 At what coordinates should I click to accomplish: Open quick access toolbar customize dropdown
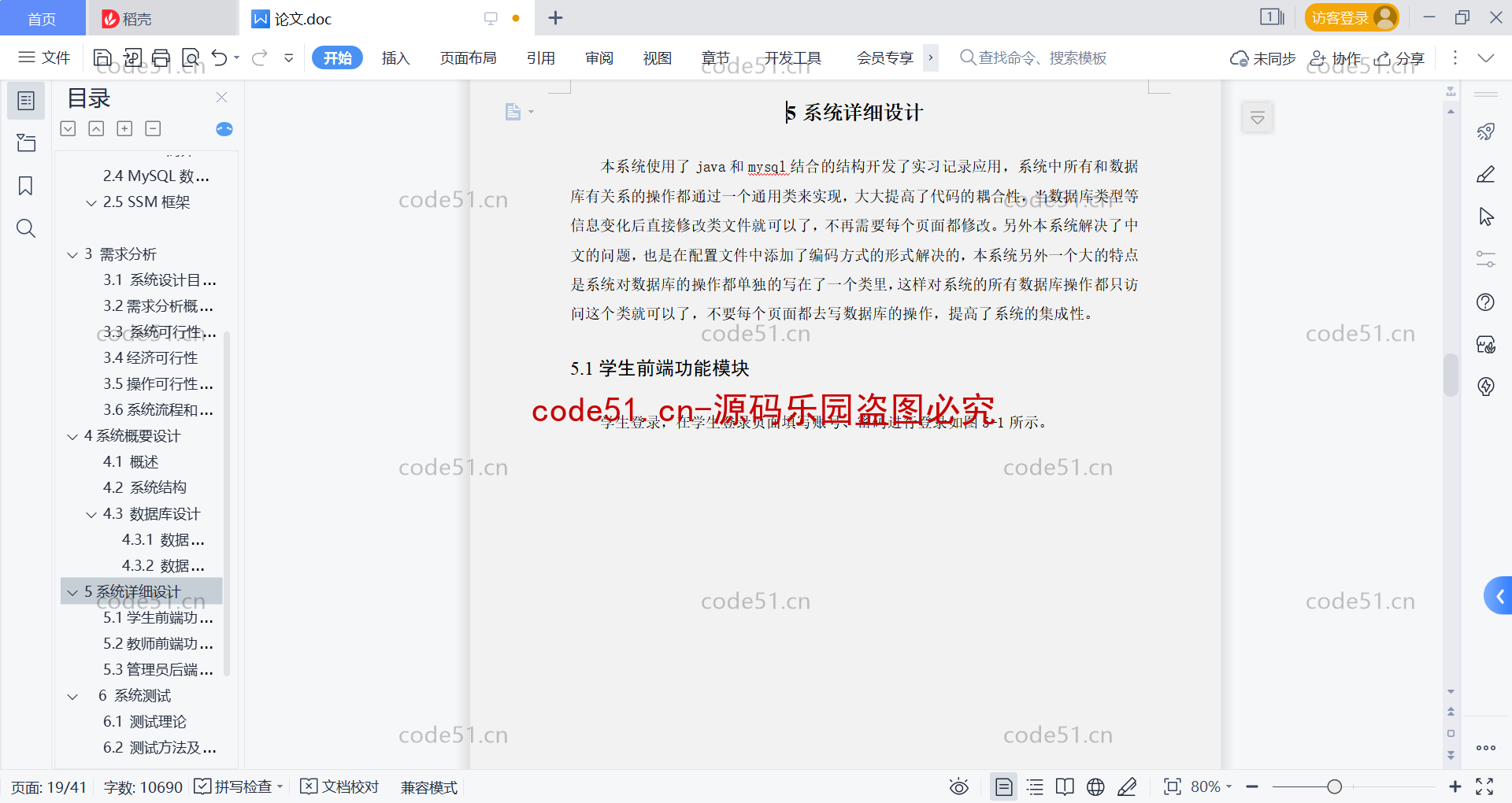tap(289, 57)
